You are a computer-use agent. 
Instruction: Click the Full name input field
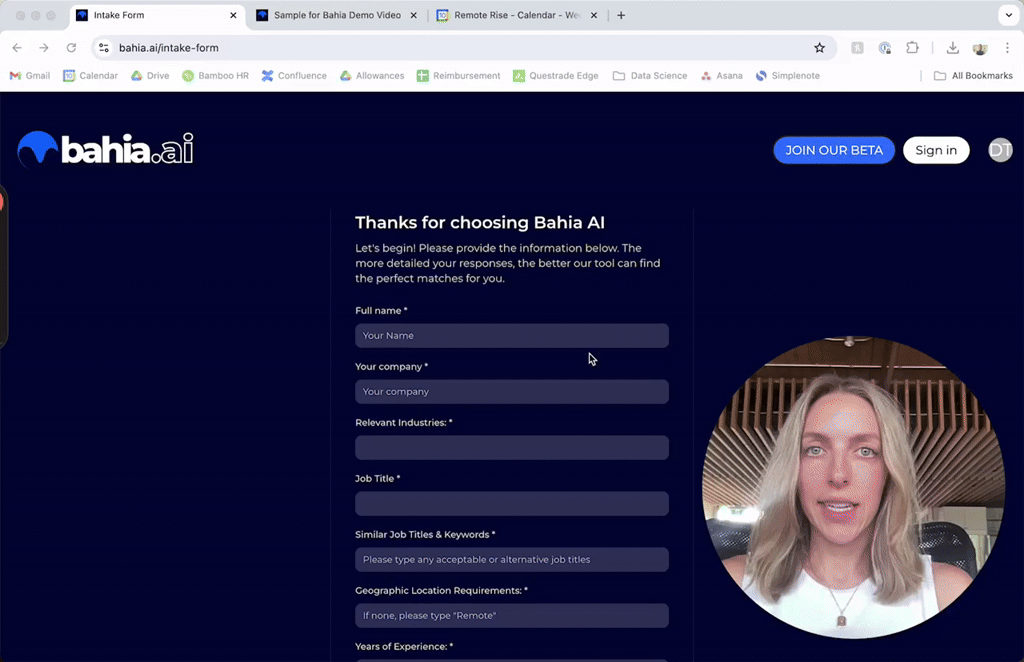[511, 336]
